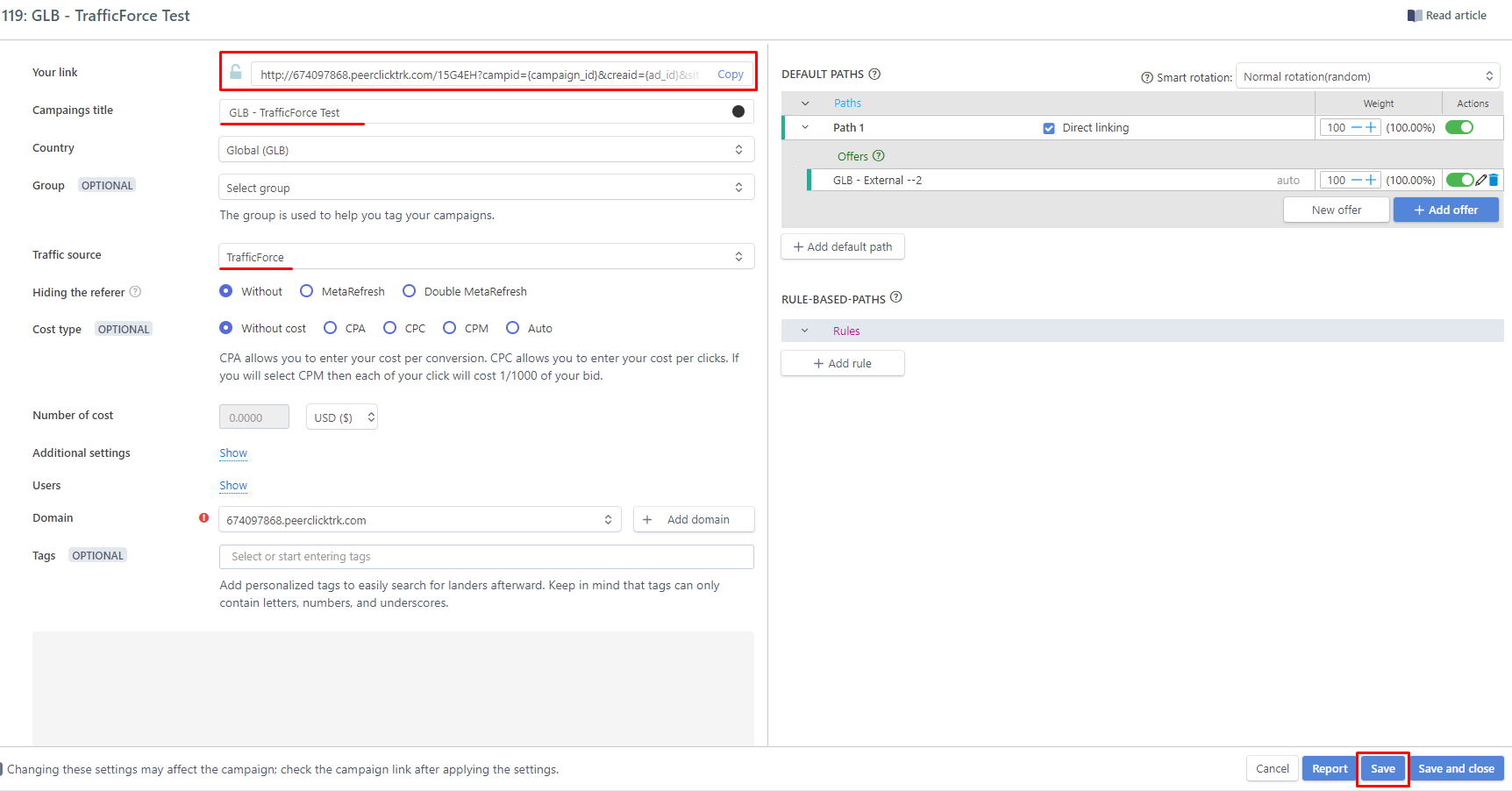The image size is (1512, 791).
Task: Open the Select group dropdown
Action: [486, 188]
